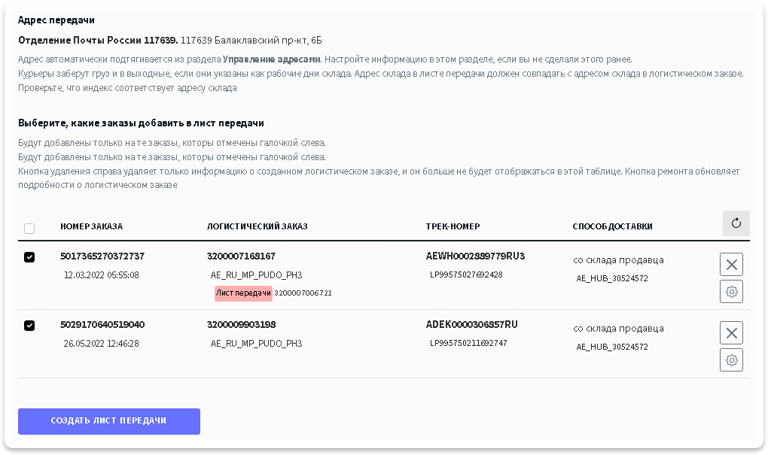Uncheck order 5029170640519040 checkbox
The height and width of the screenshot is (455, 768).
pyautogui.click(x=29, y=325)
